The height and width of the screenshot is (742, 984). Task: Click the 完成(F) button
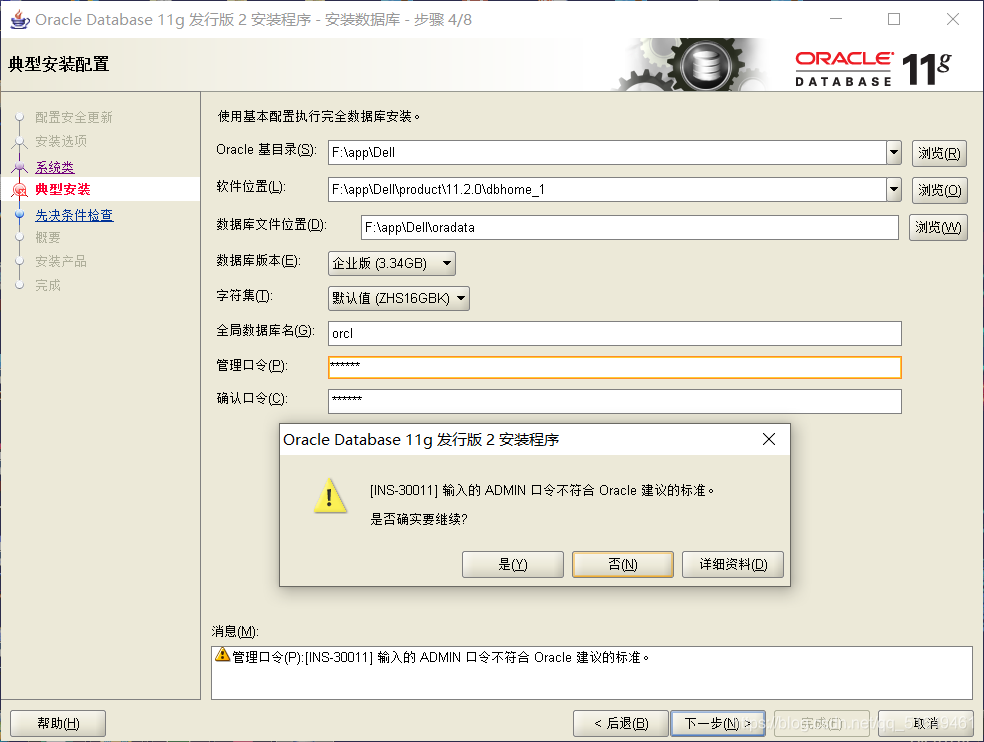tap(821, 723)
